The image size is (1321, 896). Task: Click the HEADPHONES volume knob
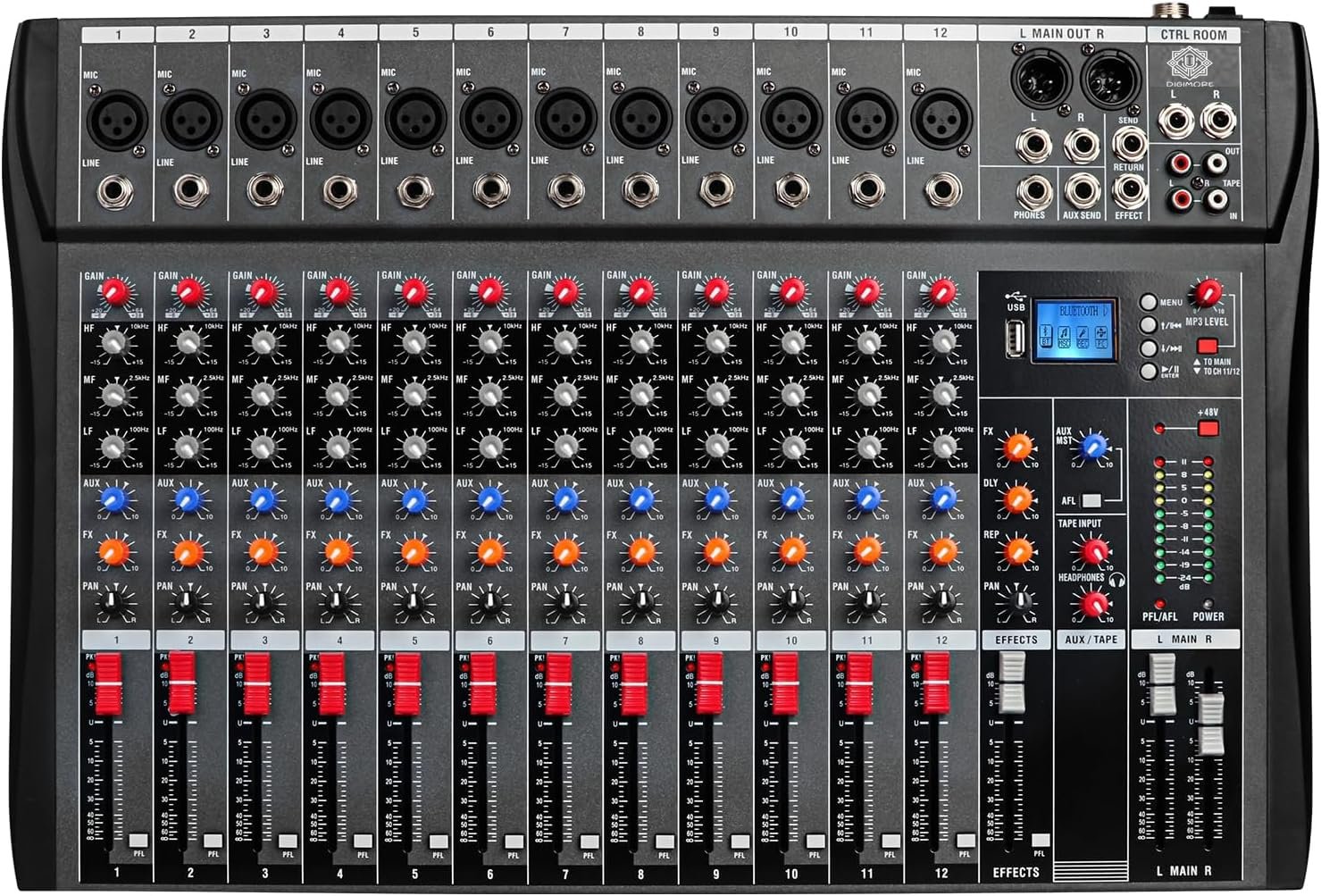[x=1091, y=605]
